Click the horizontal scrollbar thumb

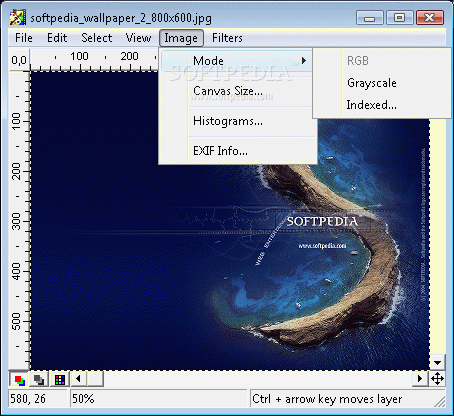click(95, 379)
